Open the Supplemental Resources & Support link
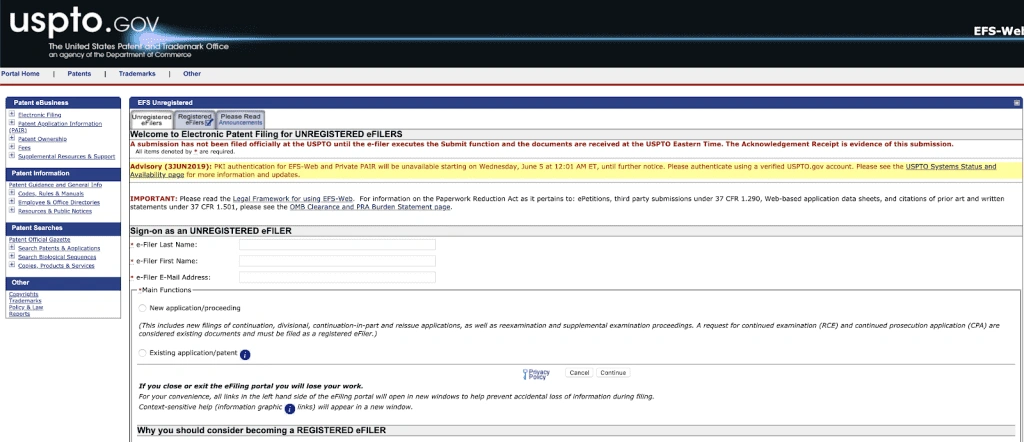The image size is (1024, 442). pos(67,157)
